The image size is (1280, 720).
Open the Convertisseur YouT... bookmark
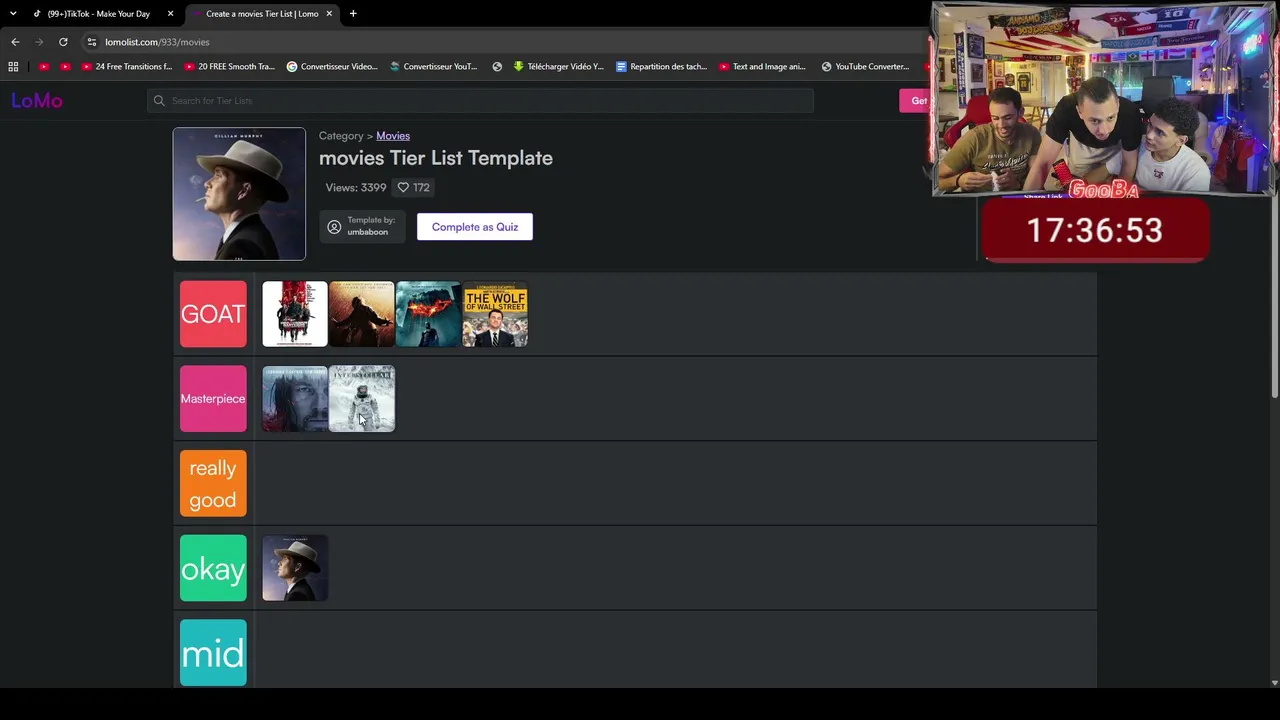[433, 67]
